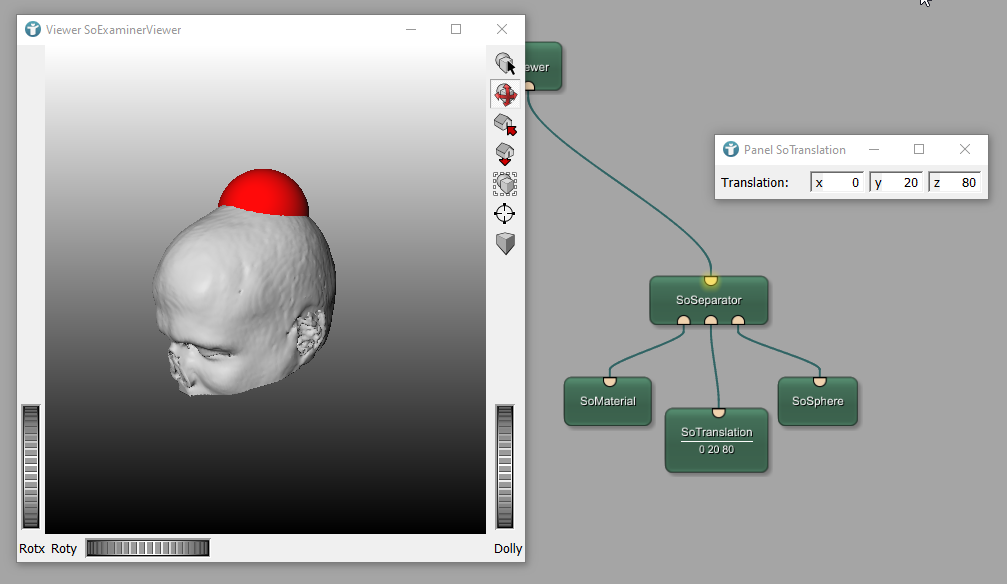Toggle the perspective camera cube icon

[x=505, y=243]
